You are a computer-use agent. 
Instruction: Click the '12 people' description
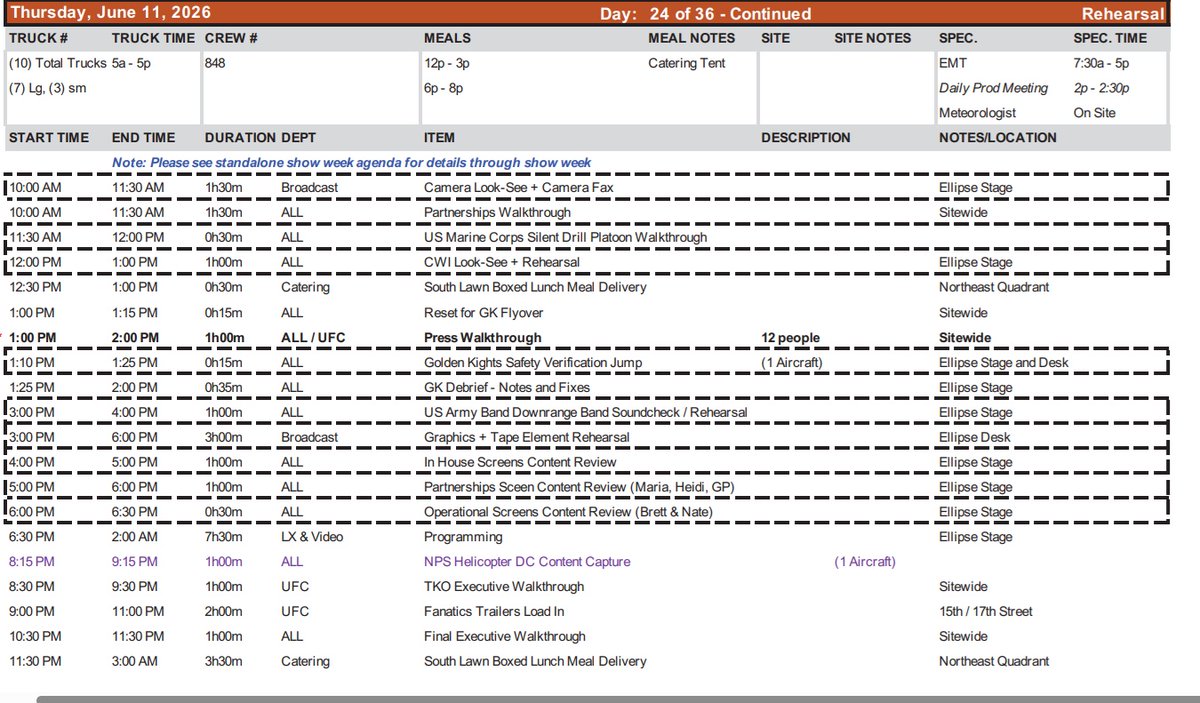coord(791,338)
